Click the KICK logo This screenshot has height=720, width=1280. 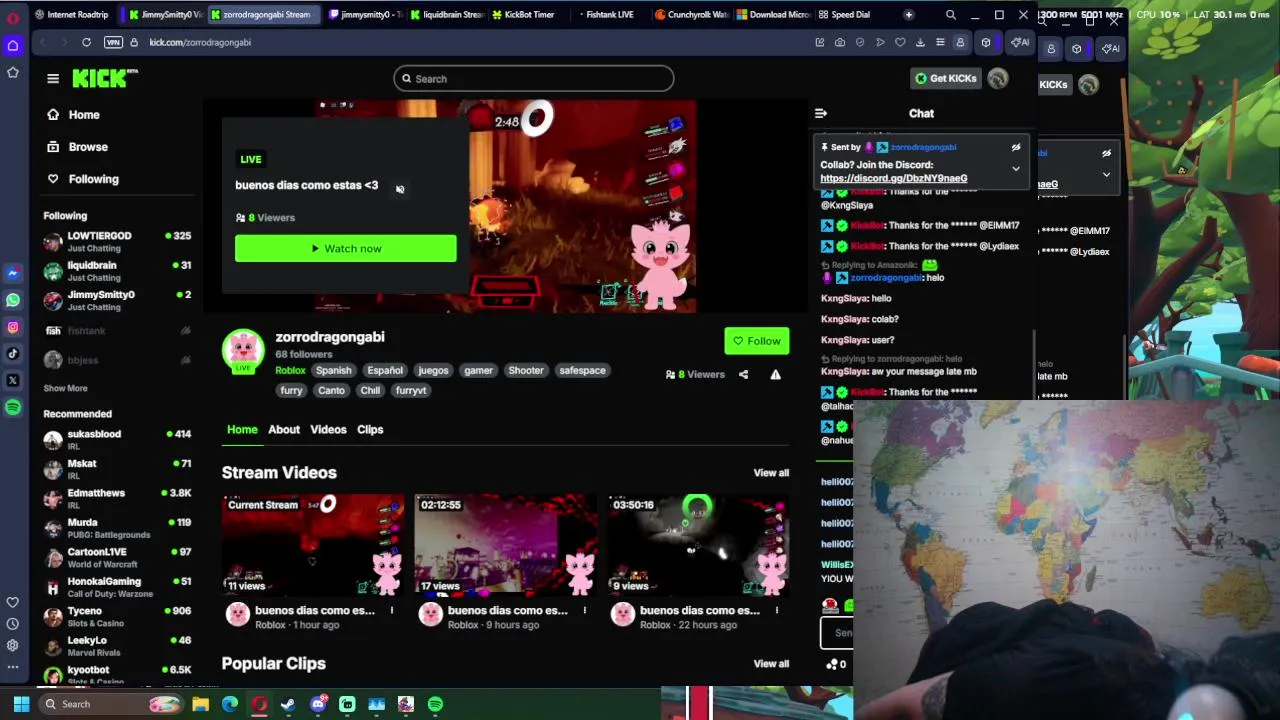[105, 78]
